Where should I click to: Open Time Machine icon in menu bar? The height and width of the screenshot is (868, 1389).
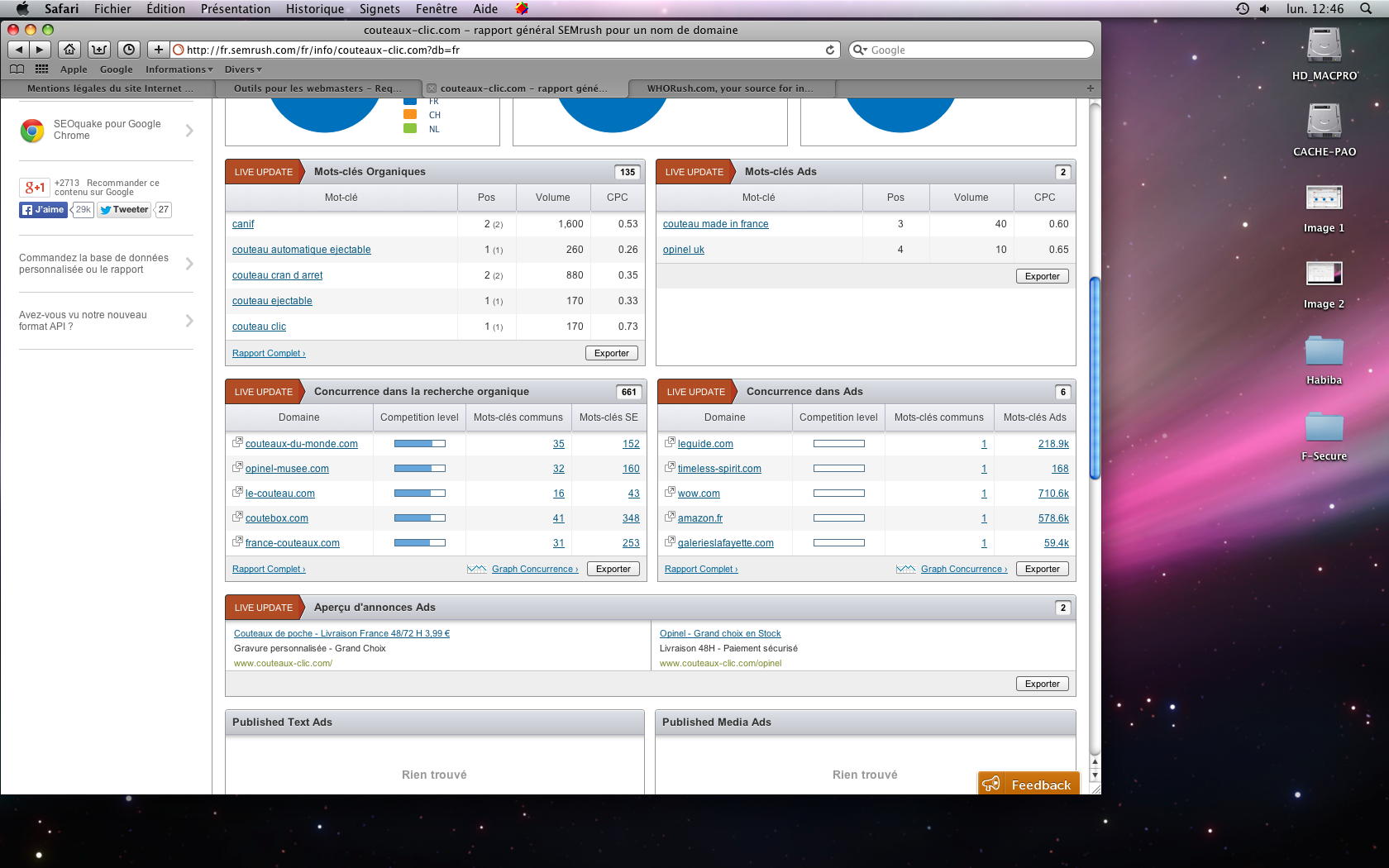pyautogui.click(x=1243, y=8)
